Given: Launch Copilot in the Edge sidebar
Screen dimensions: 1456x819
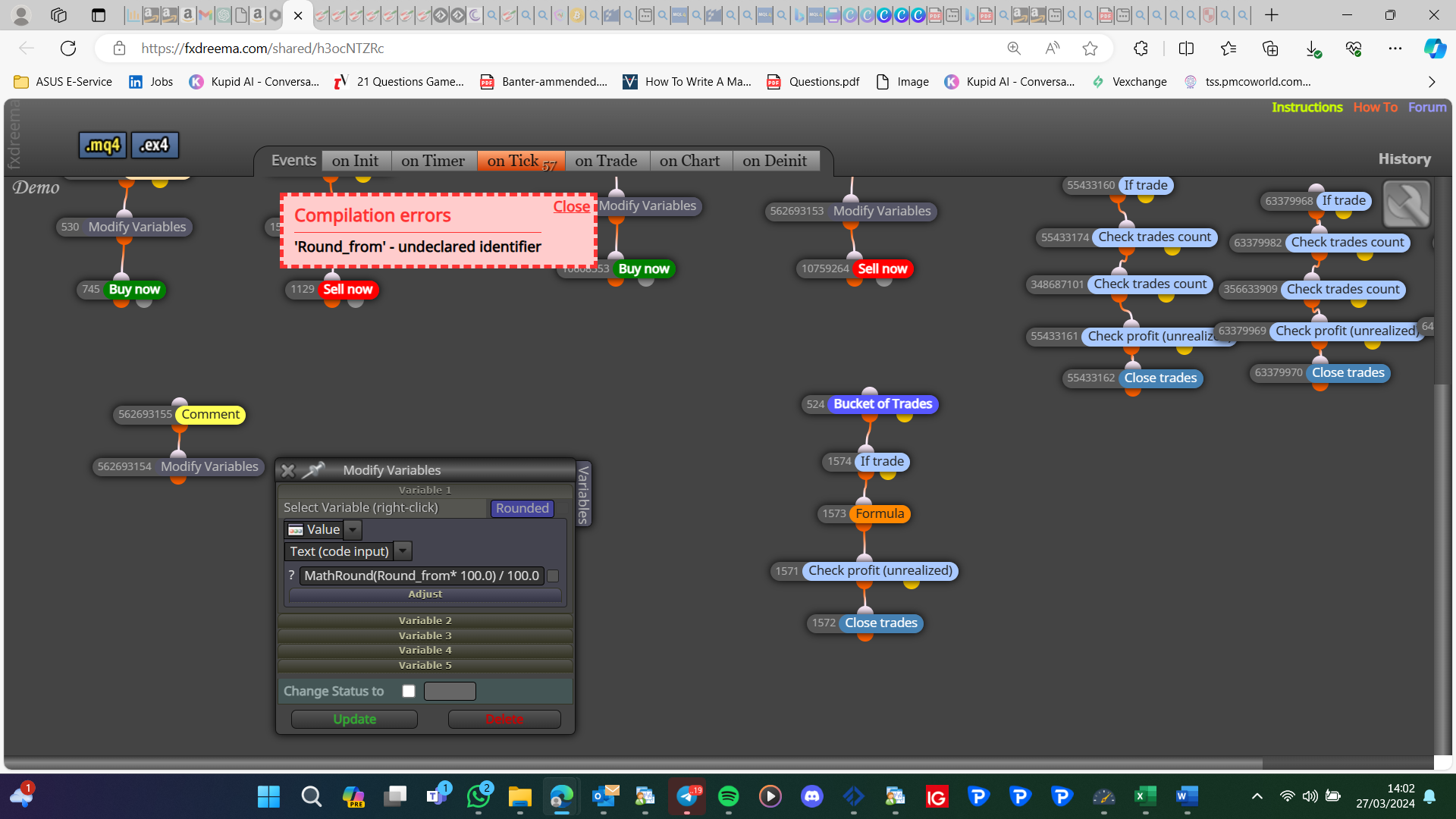Looking at the screenshot, I should click(x=1435, y=49).
